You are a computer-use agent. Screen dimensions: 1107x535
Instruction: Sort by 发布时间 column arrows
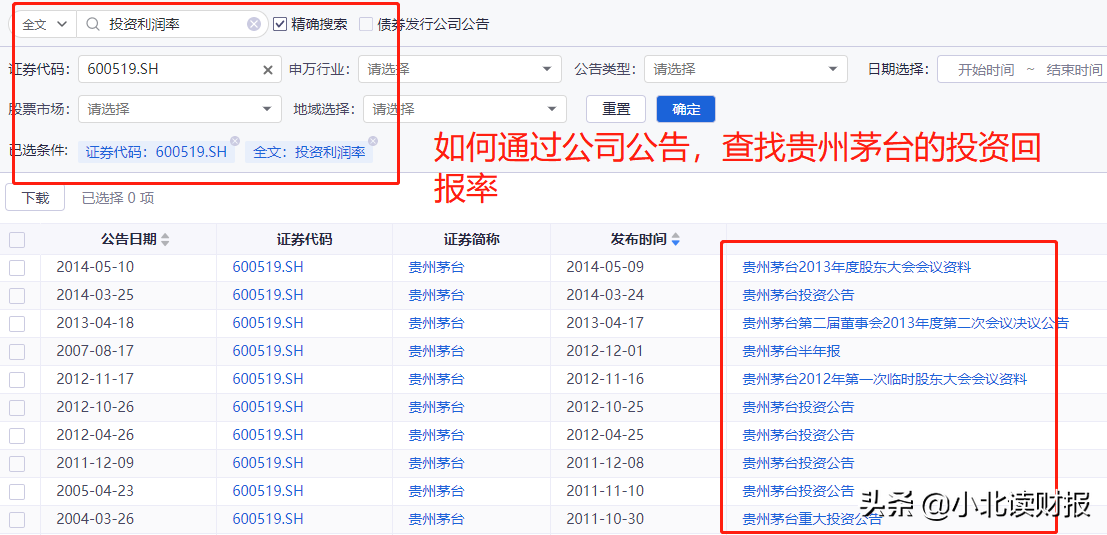click(x=676, y=240)
